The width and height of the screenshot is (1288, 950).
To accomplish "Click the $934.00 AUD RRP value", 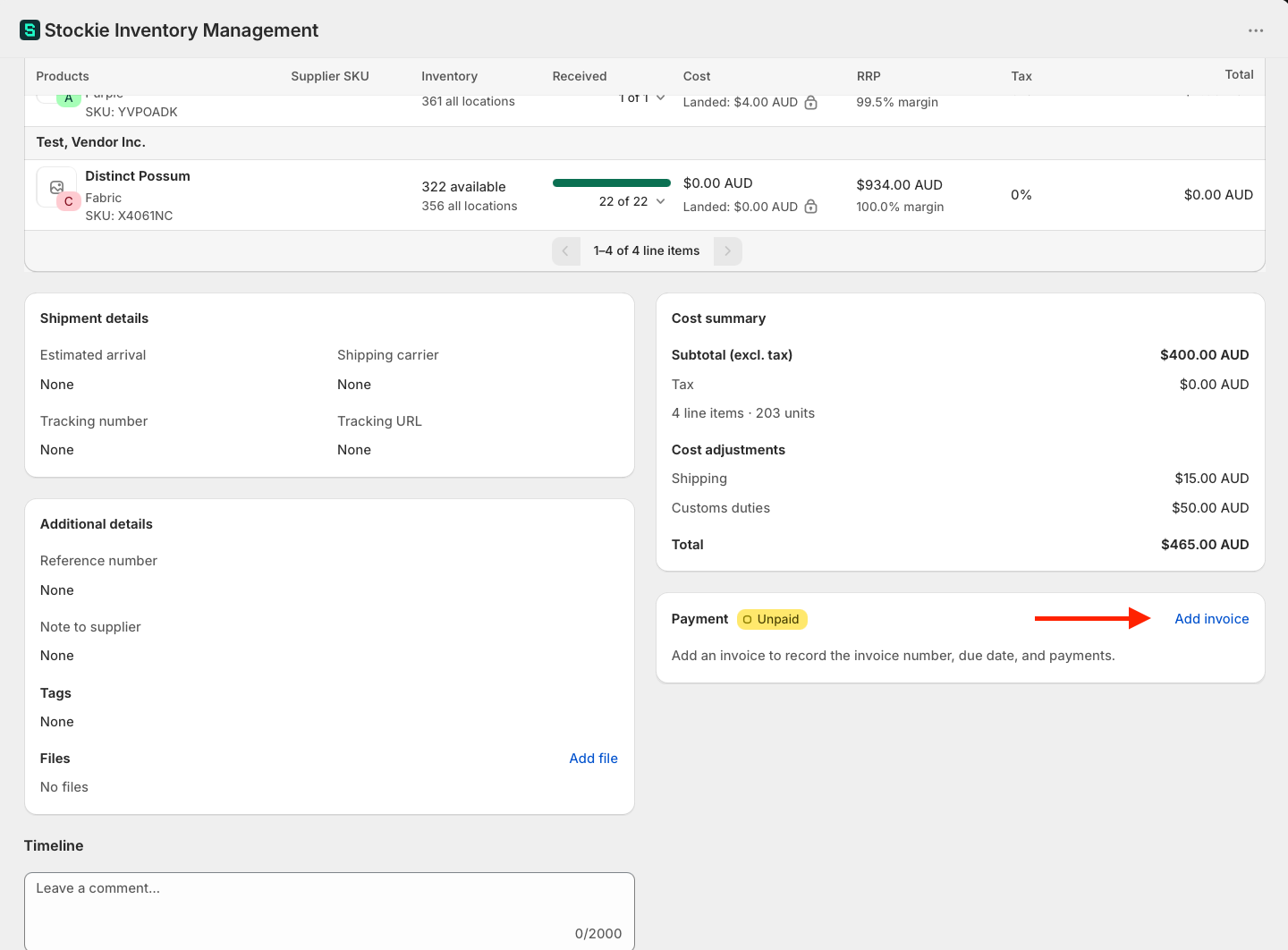I will click(899, 185).
